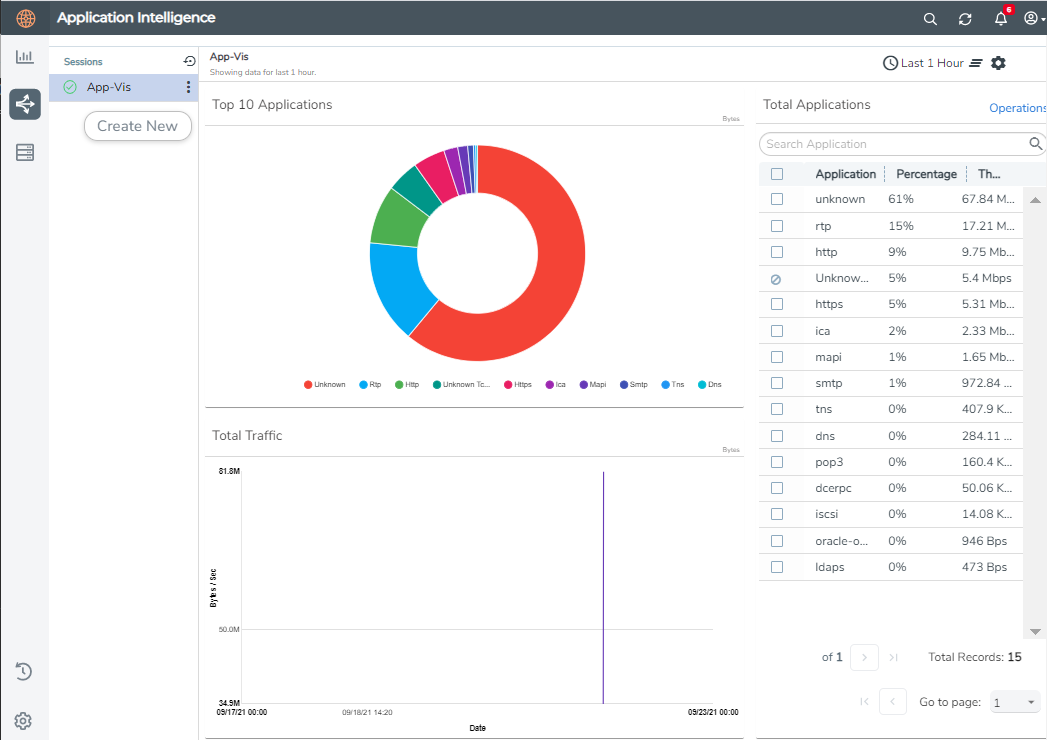Screen dimensions: 1047x740
Task: Toggle the Rtp blue legend swatch
Action: pos(363,385)
